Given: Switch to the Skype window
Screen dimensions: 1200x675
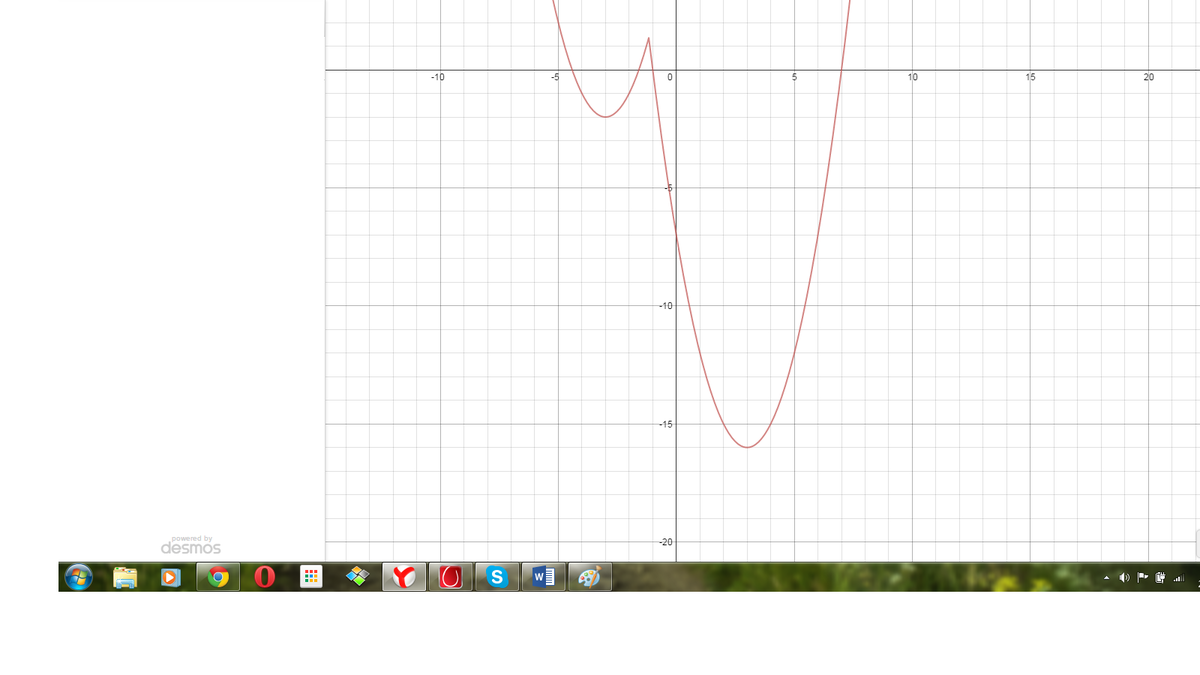Looking at the screenshot, I should [497, 577].
